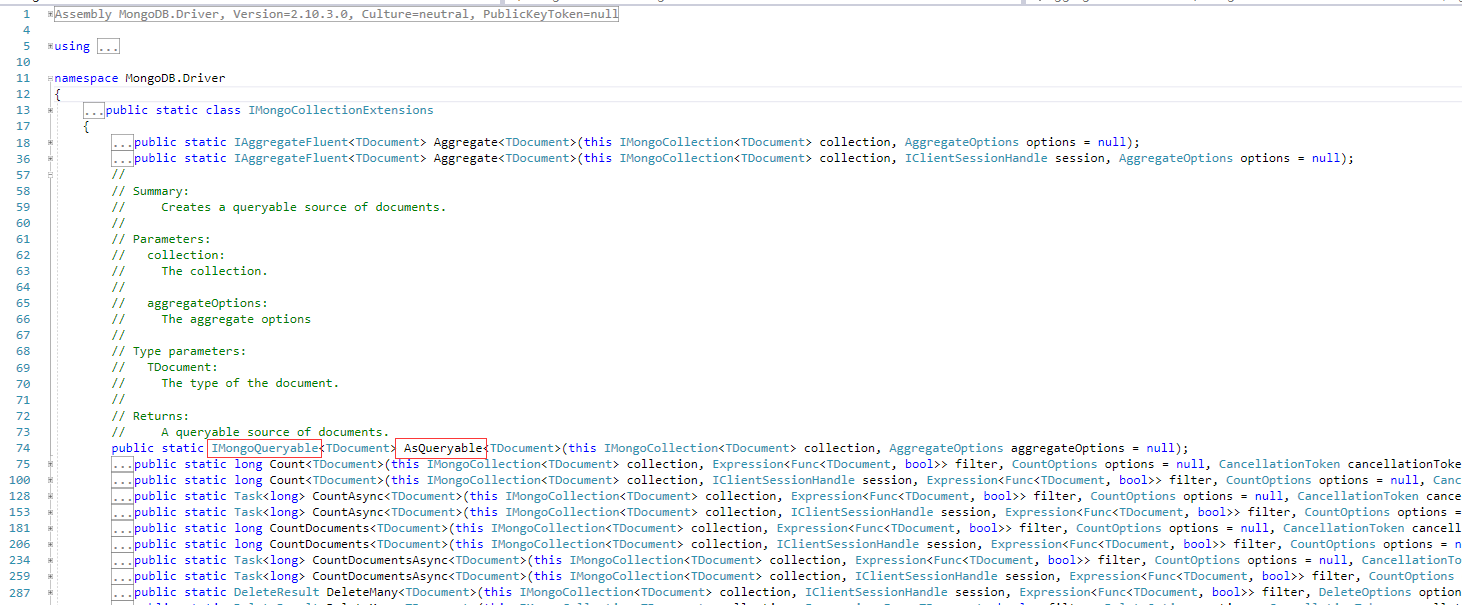Click 'CountDocumentsAsync' method name on line 234
This screenshot has width=1462, height=605.
pos(380,560)
